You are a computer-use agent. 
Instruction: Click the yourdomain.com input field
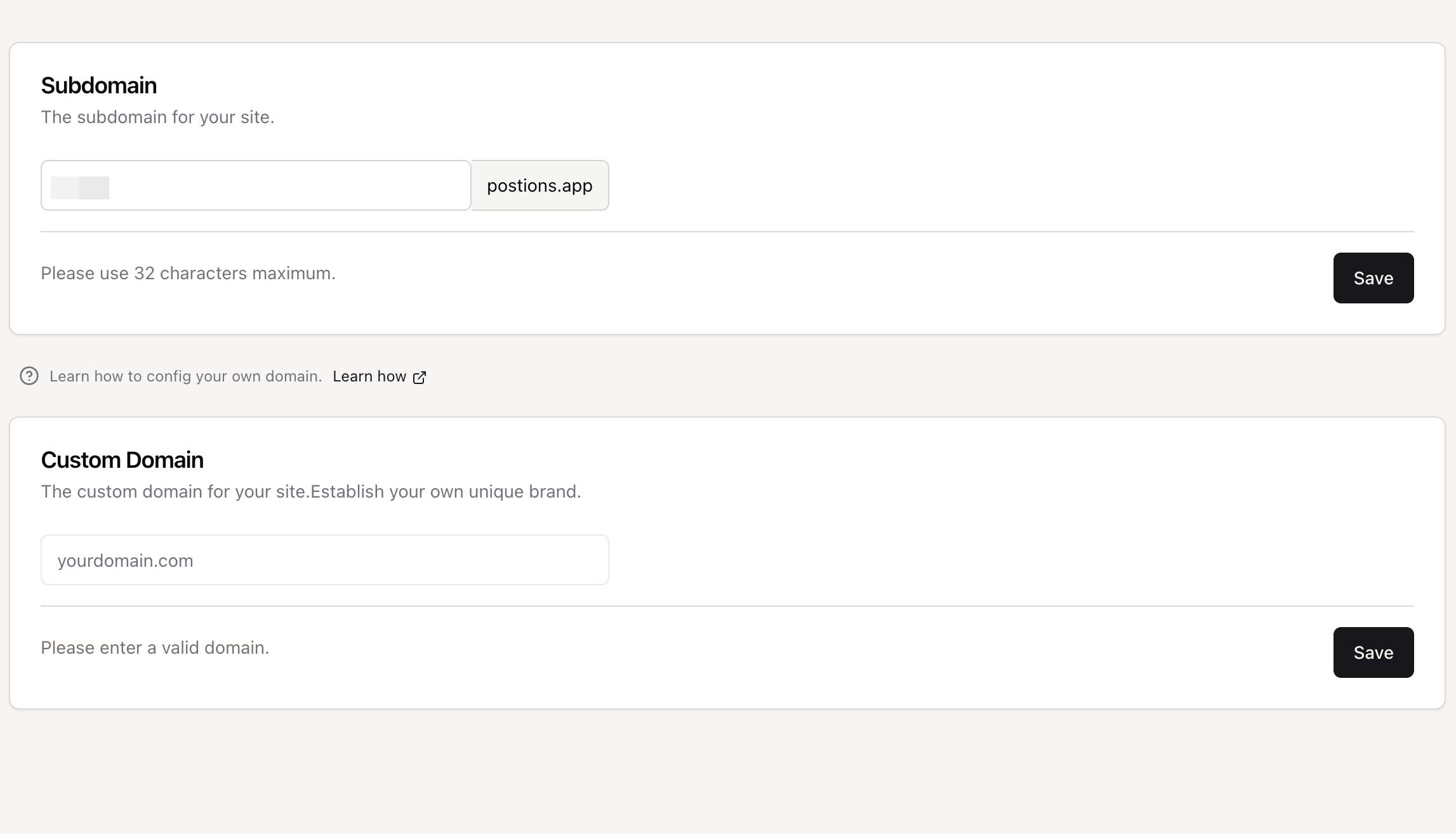324,560
